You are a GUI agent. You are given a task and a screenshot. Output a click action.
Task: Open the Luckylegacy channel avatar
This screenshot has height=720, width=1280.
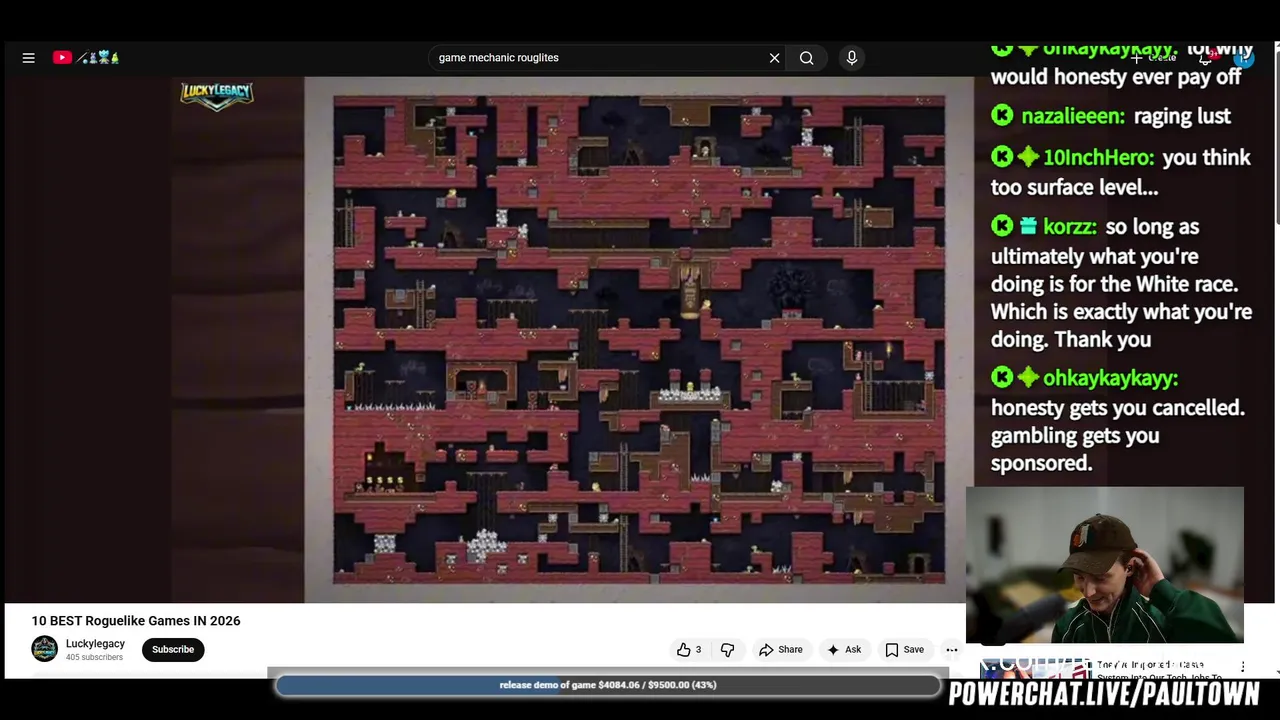45,649
